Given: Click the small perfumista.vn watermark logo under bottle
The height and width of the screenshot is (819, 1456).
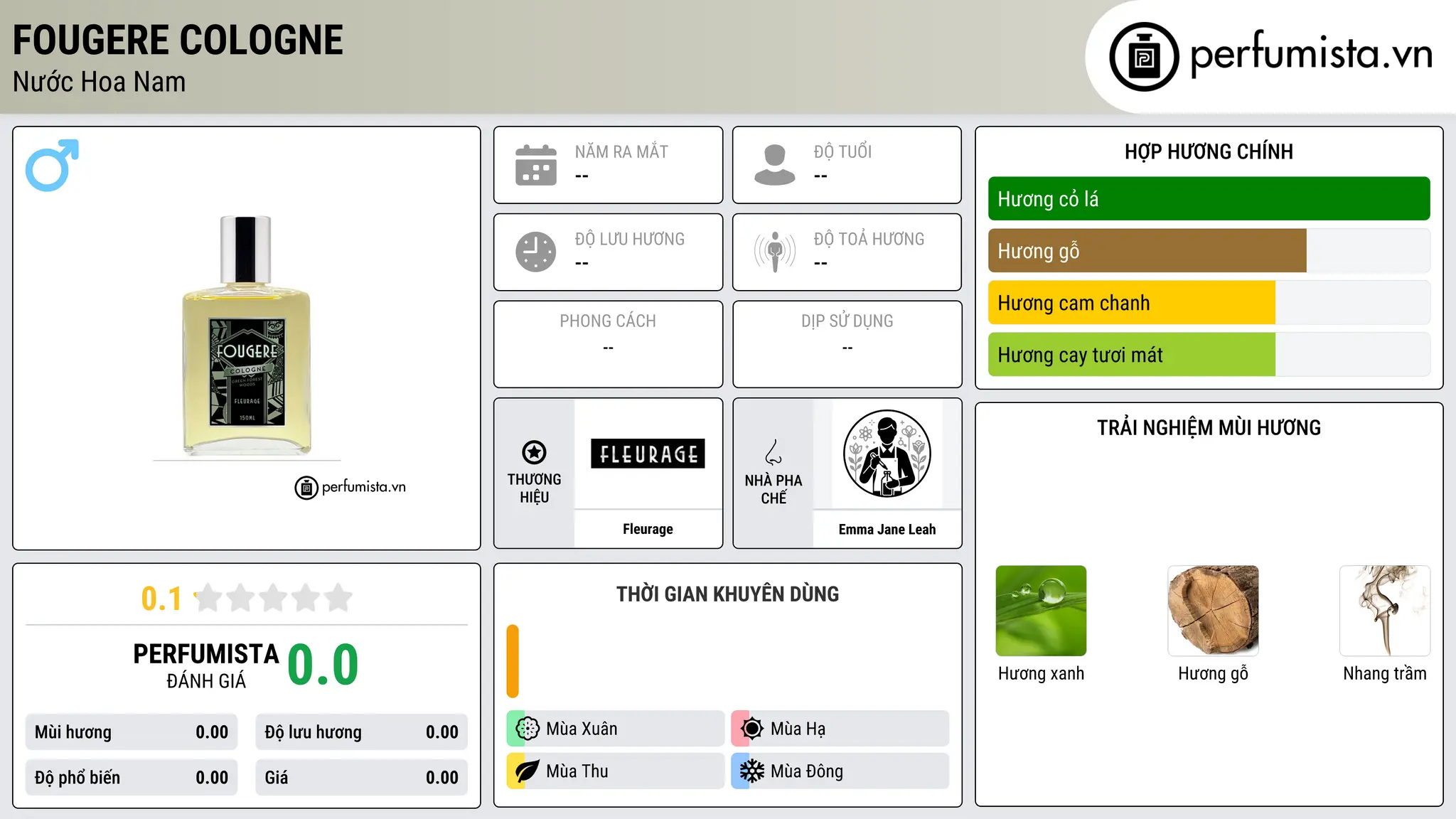Looking at the screenshot, I should [350, 488].
